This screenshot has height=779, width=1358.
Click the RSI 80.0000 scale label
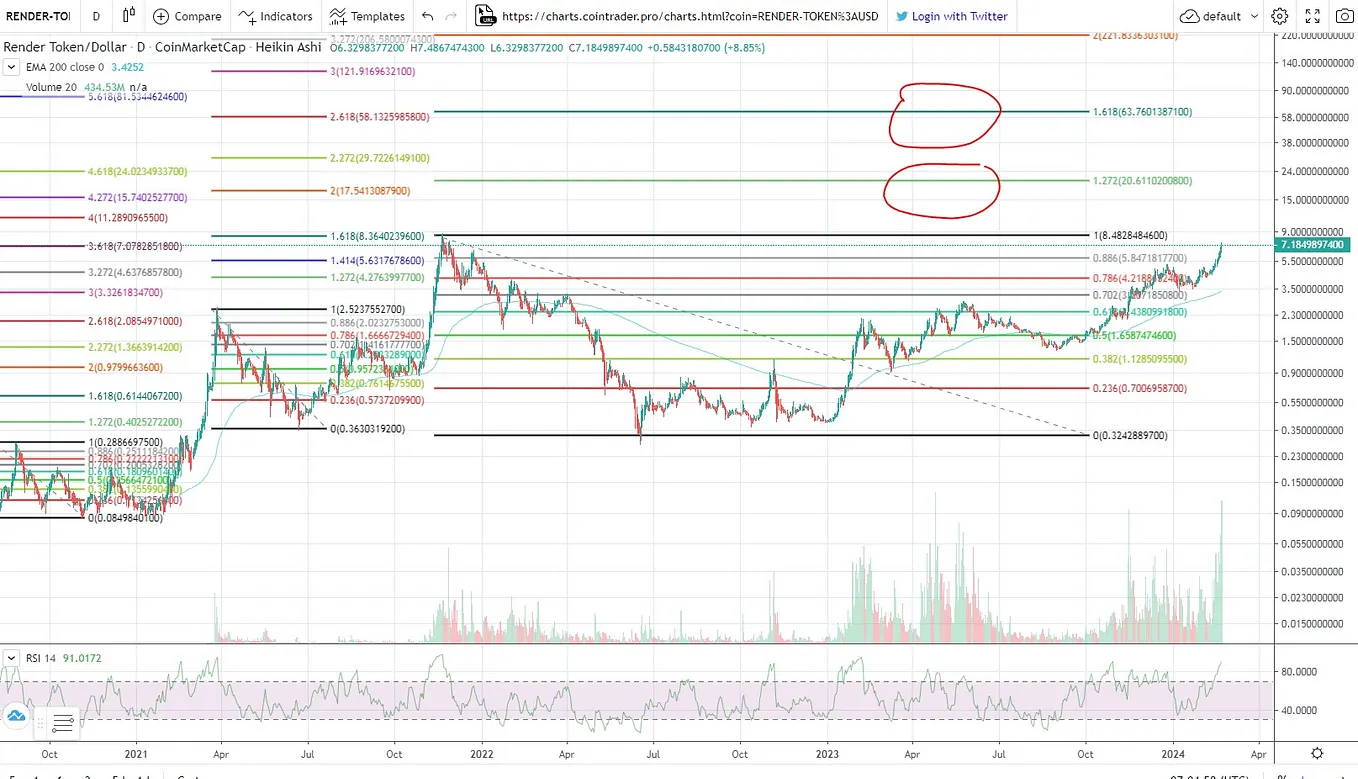tap(1297, 671)
